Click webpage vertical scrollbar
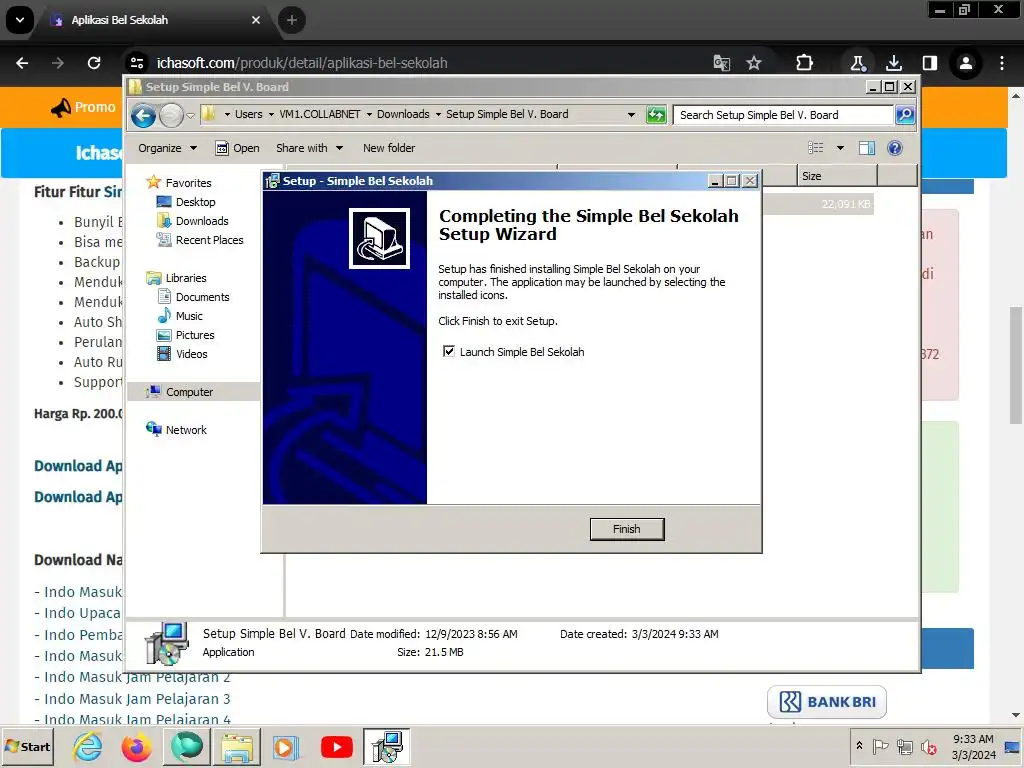 [1016, 365]
